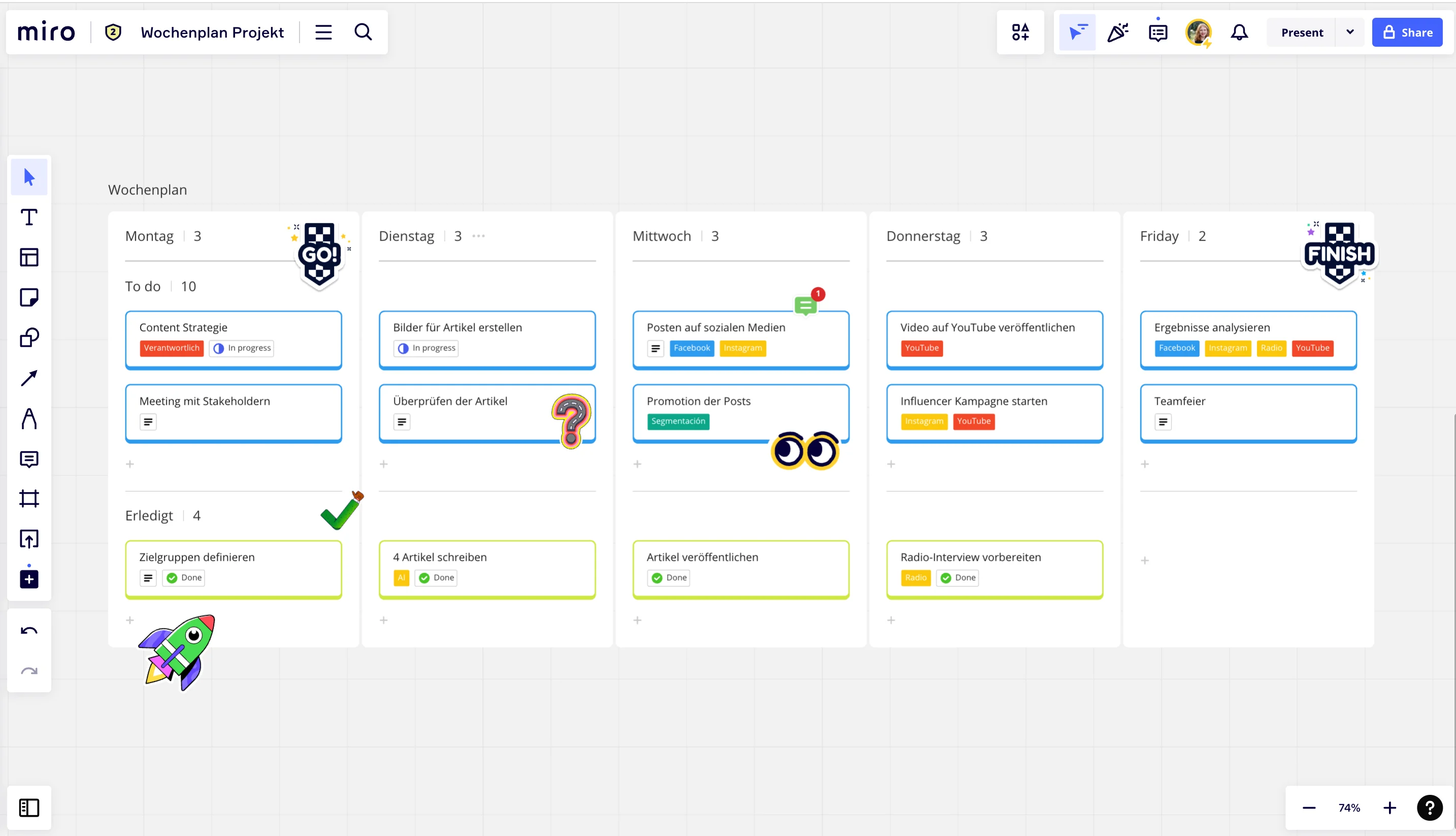This screenshot has width=1456, height=836.
Task: Select the Sticky note tool
Action: [29, 298]
